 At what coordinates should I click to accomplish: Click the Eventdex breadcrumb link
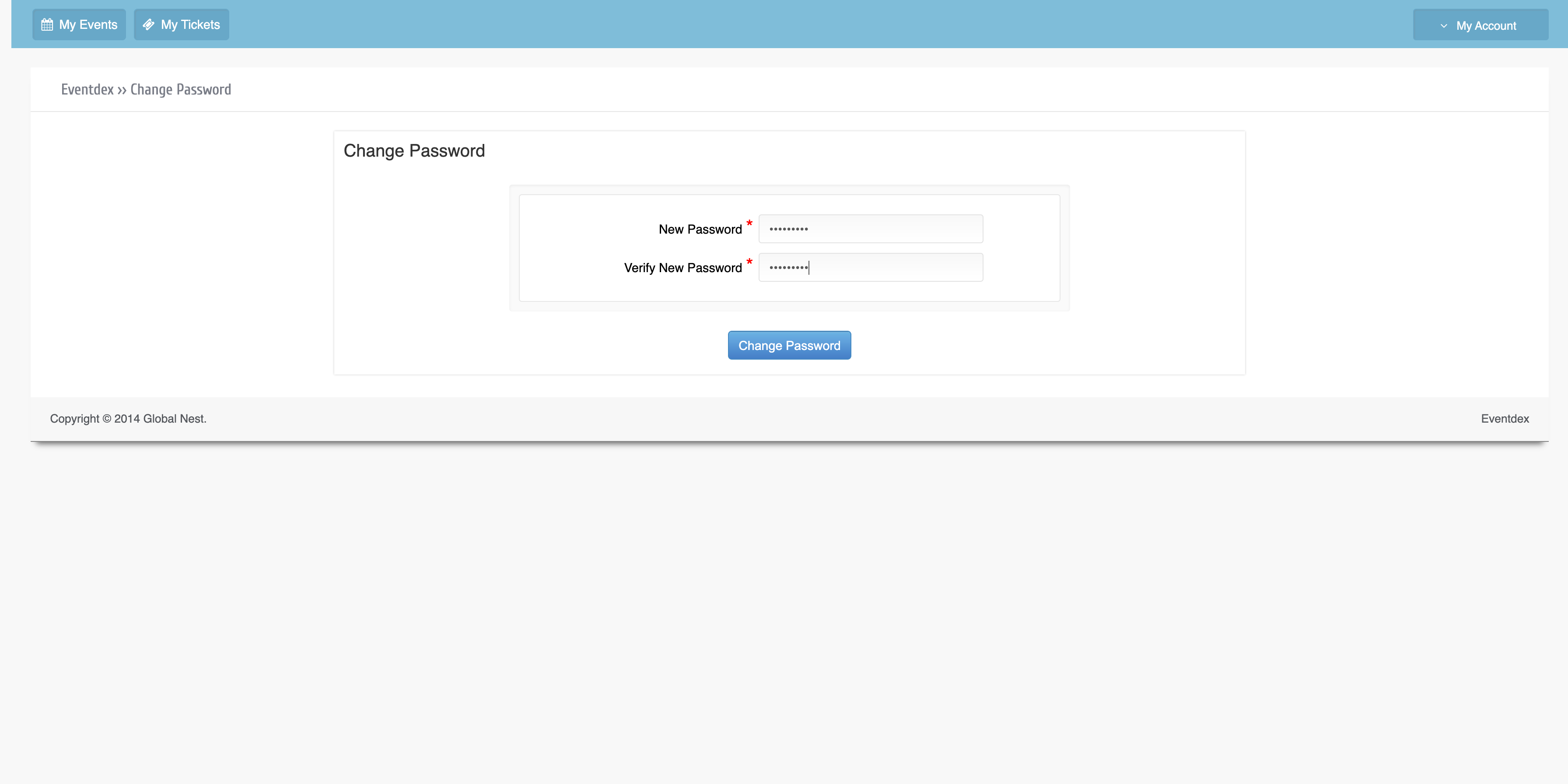click(x=87, y=90)
